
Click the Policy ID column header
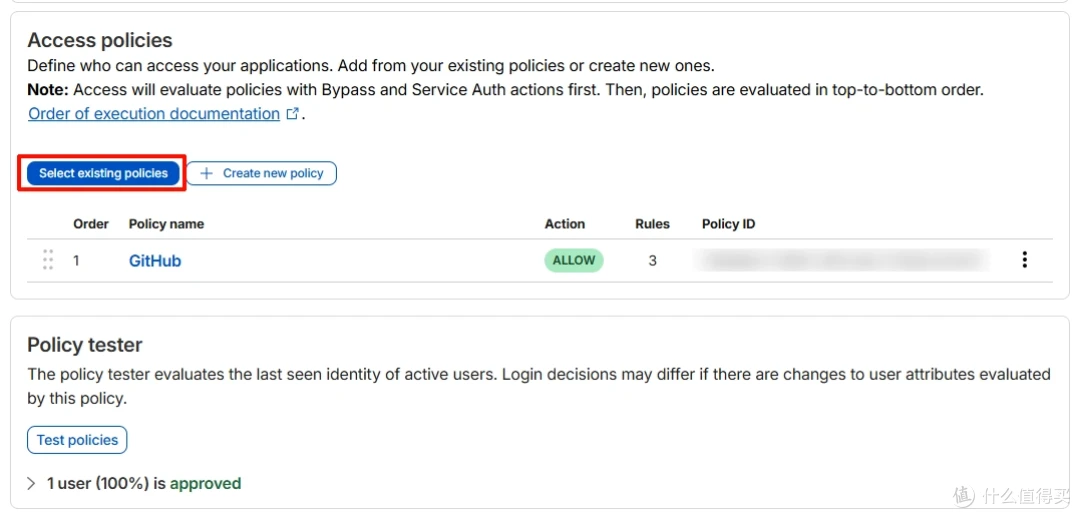pyautogui.click(x=729, y=224)
